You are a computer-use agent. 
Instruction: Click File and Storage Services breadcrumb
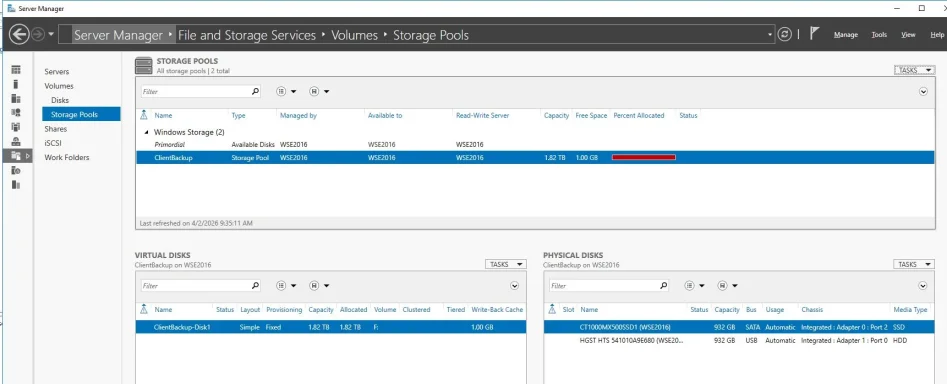(x=247, y=35)
